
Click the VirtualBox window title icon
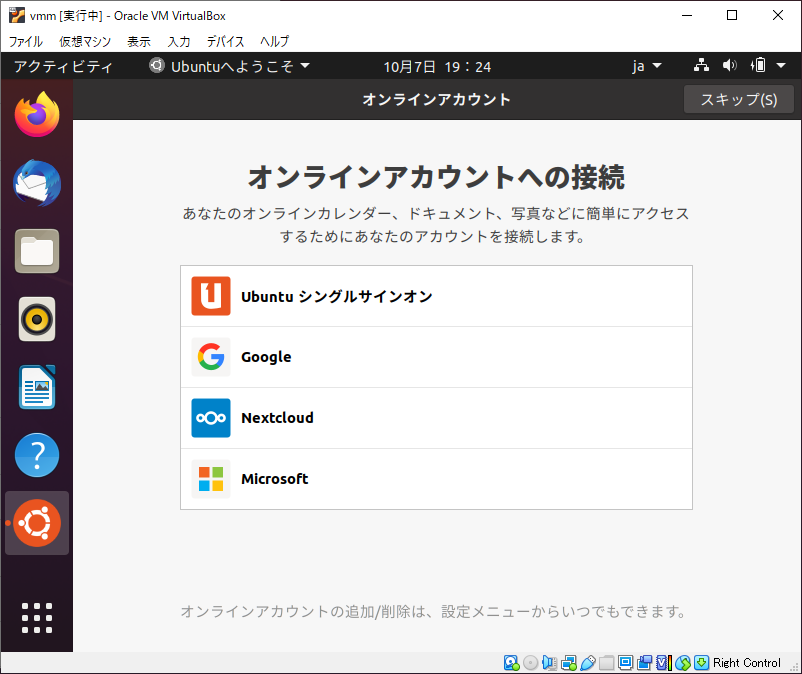click(17, 15)
